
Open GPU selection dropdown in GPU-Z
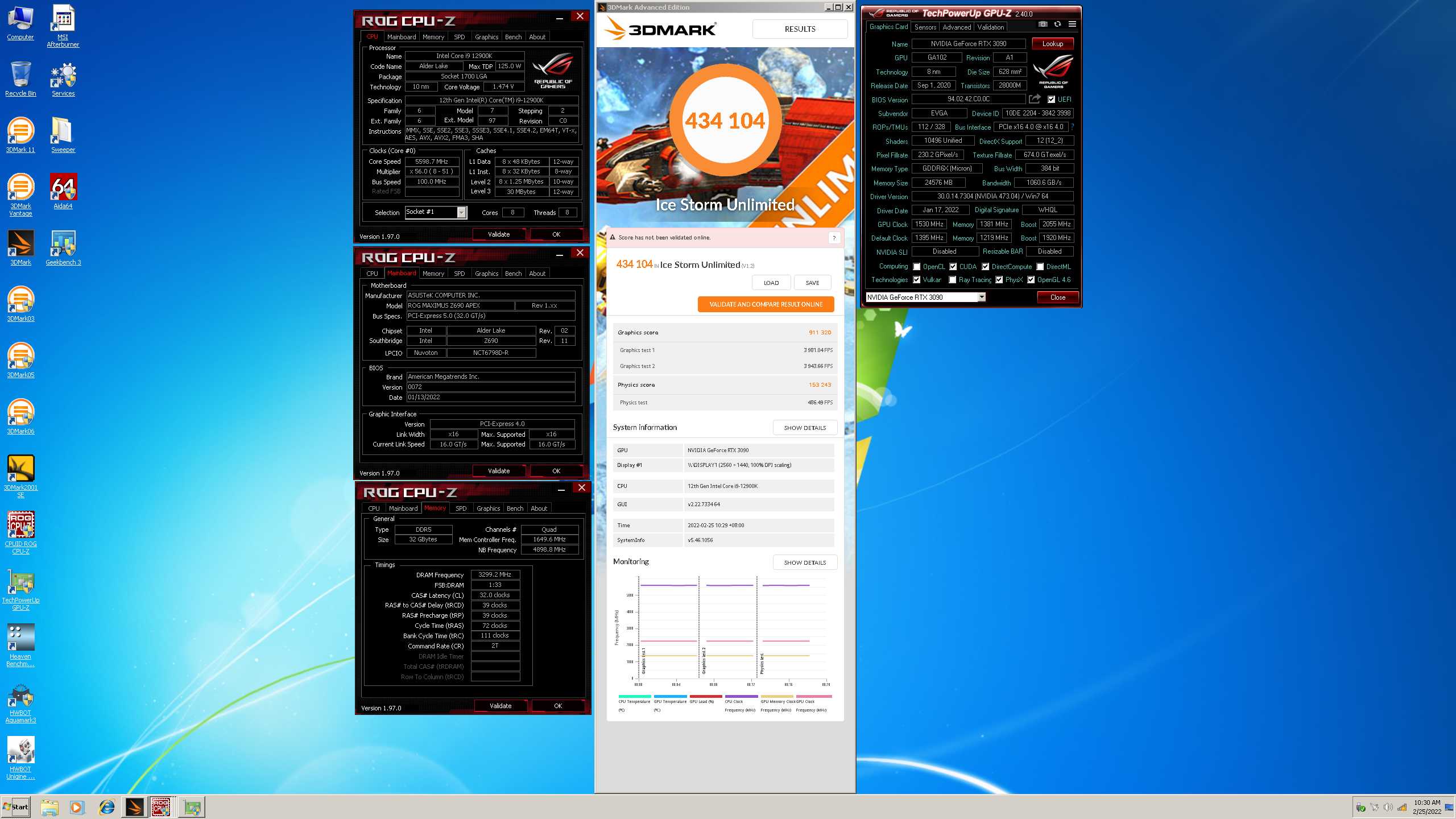(x=981, y=297)
